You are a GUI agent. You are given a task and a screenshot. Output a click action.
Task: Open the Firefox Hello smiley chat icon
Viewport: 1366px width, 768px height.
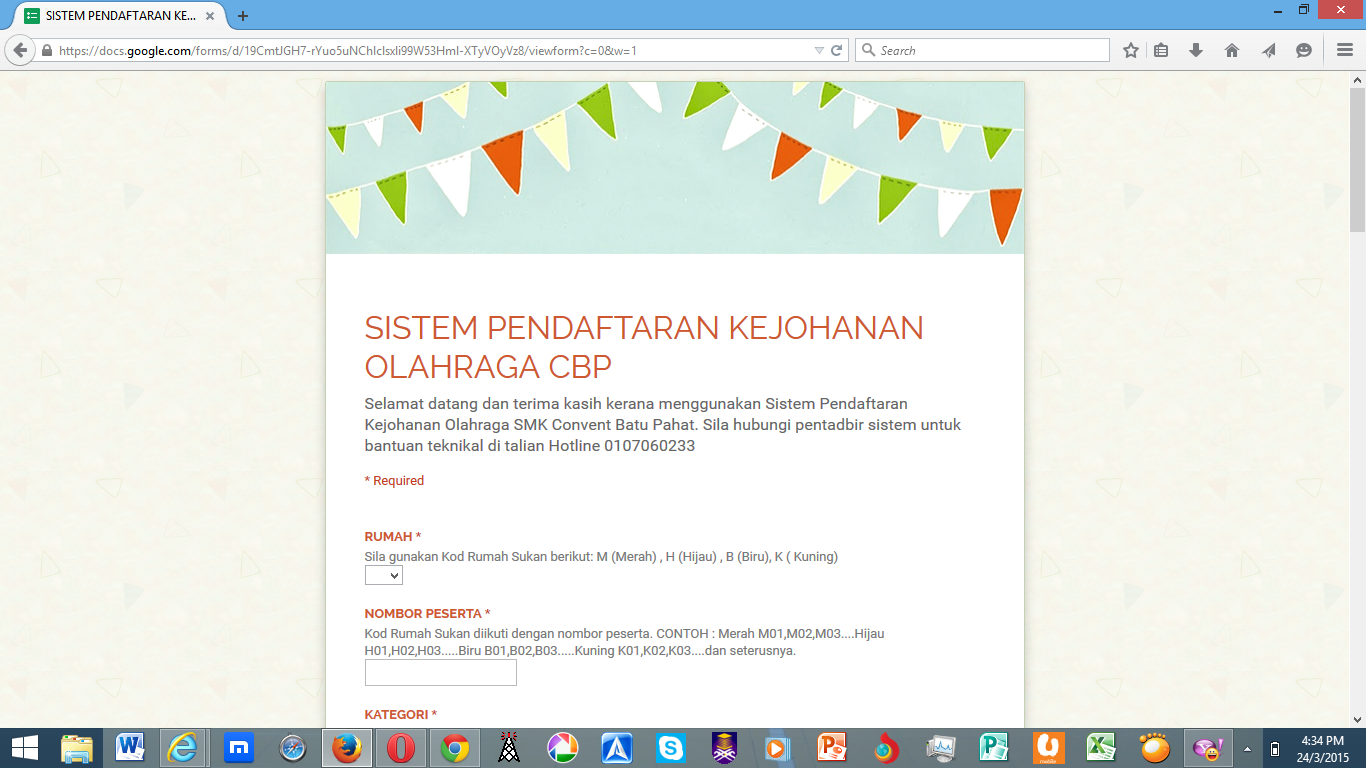(1304, 50)
